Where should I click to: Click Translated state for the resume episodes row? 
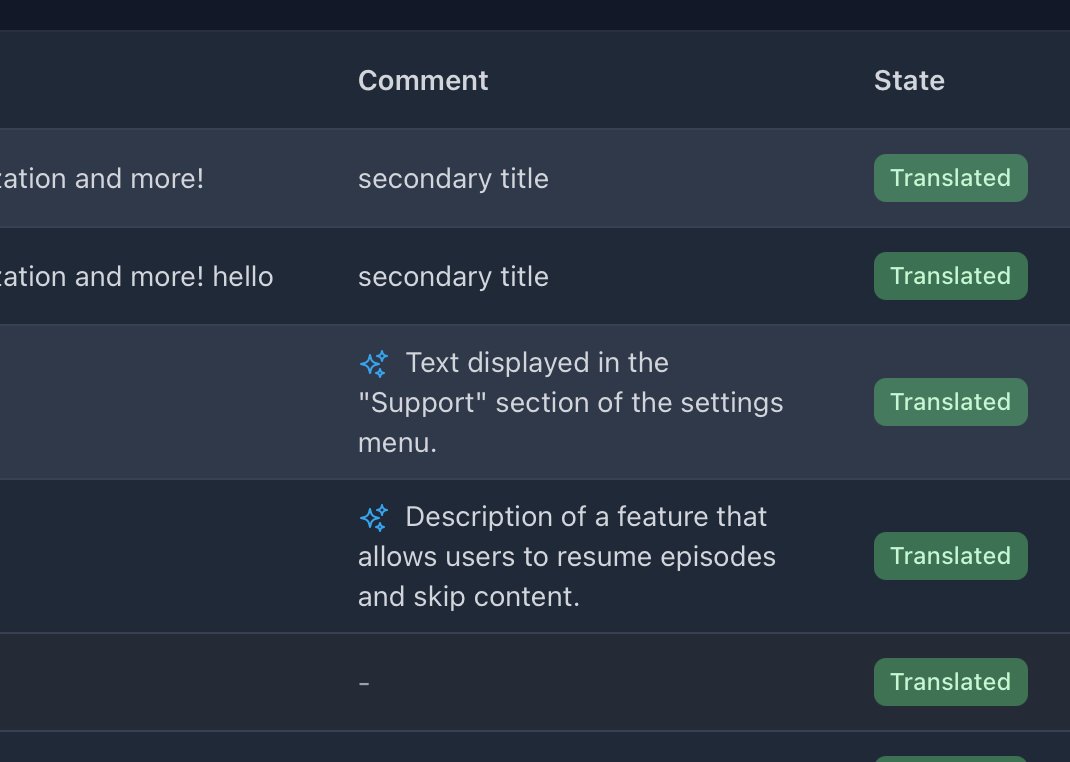coord(951,556)
